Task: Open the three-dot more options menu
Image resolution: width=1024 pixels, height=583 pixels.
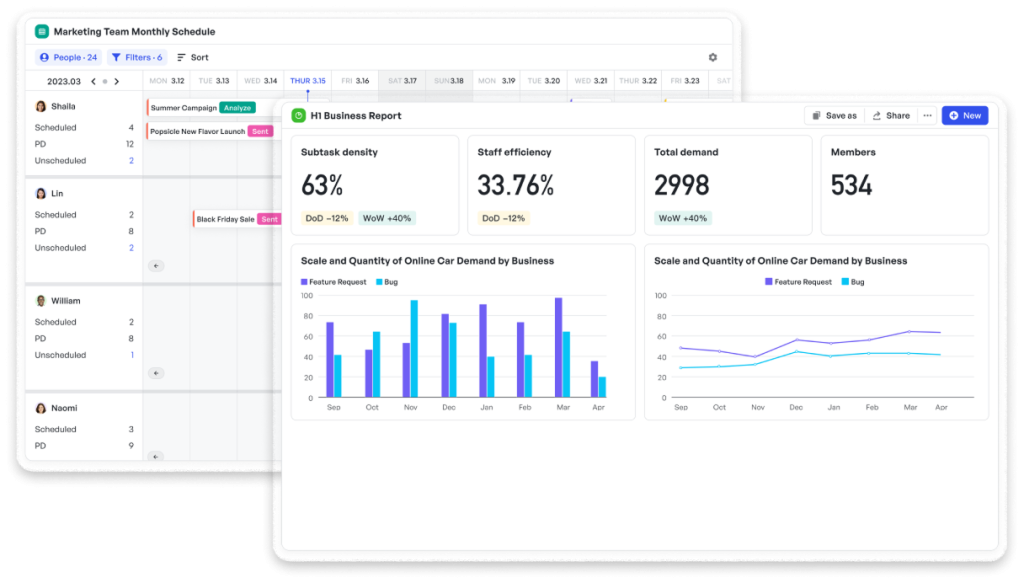Action: tap(927, 116)
